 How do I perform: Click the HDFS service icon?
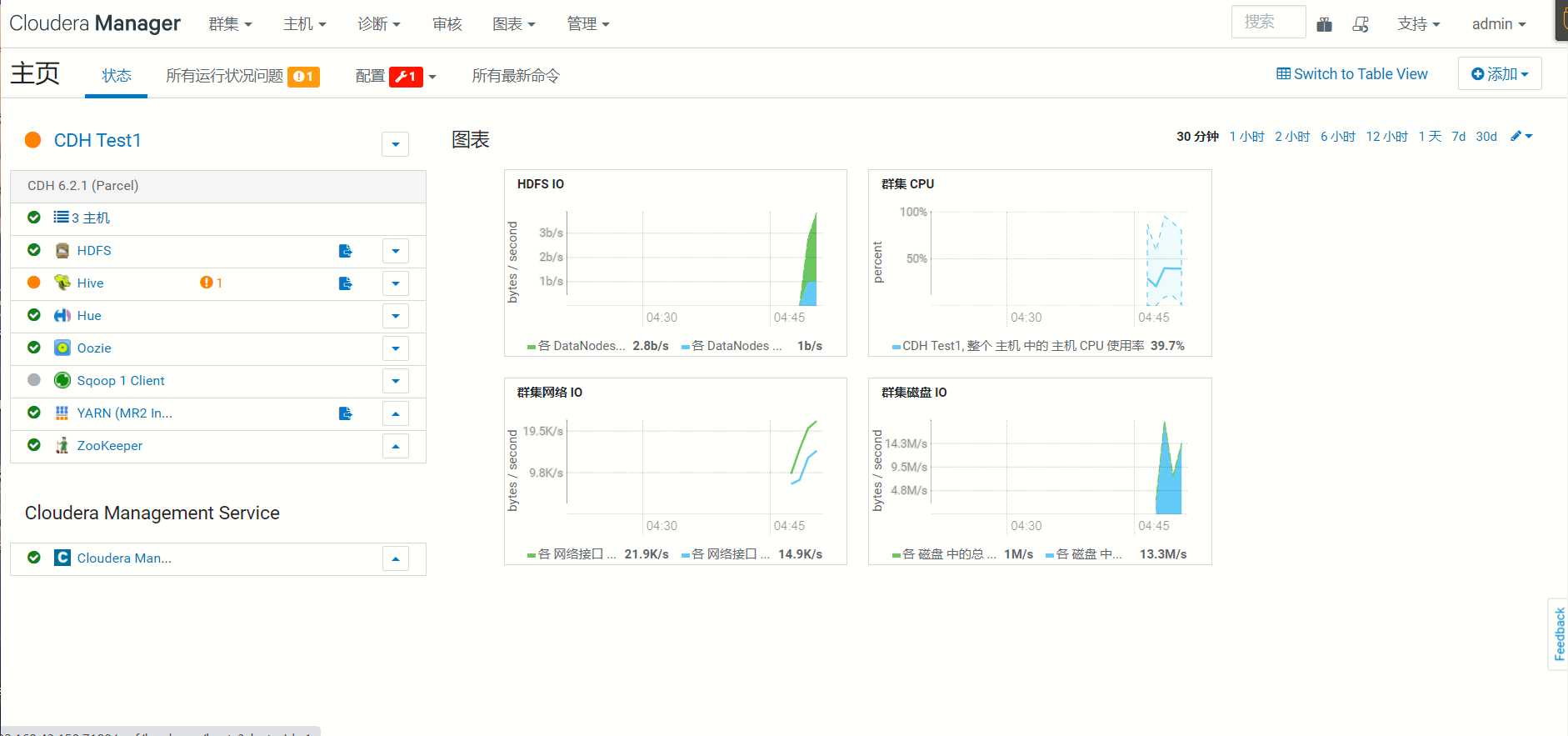62,251
